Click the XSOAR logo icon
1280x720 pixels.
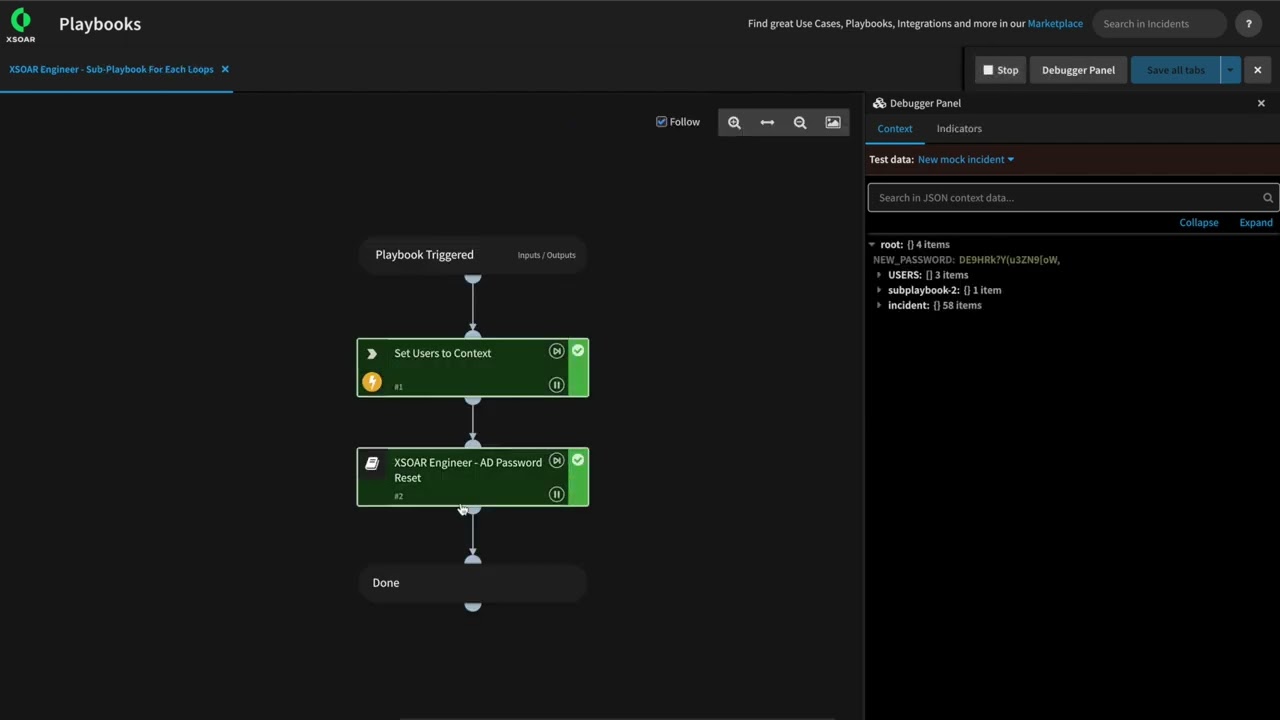pos(20,24)
